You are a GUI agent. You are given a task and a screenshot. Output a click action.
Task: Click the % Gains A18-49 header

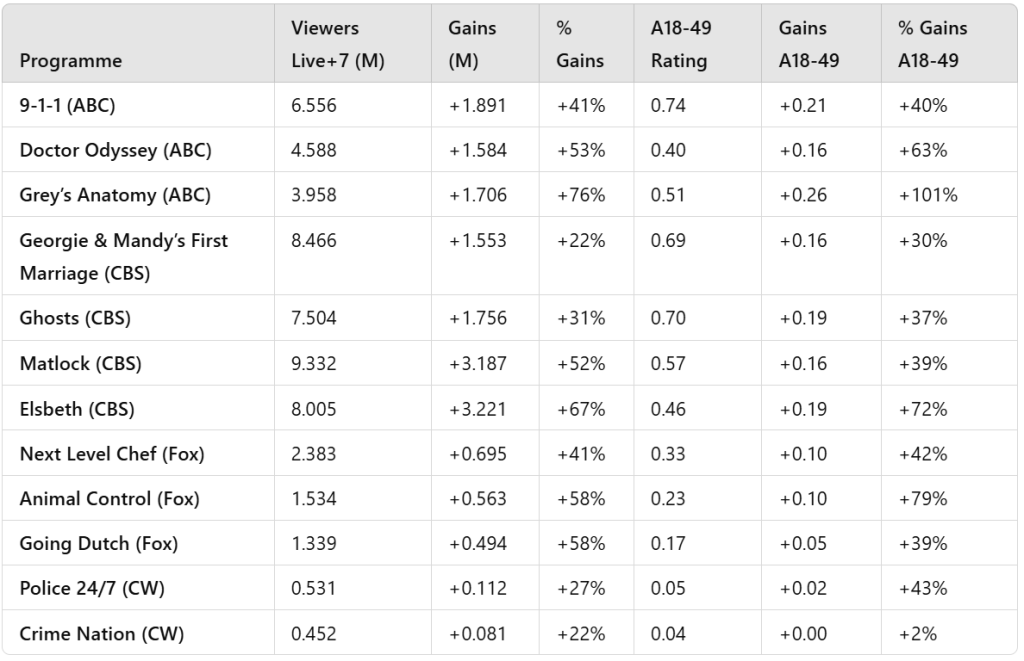tap(932, 44)
